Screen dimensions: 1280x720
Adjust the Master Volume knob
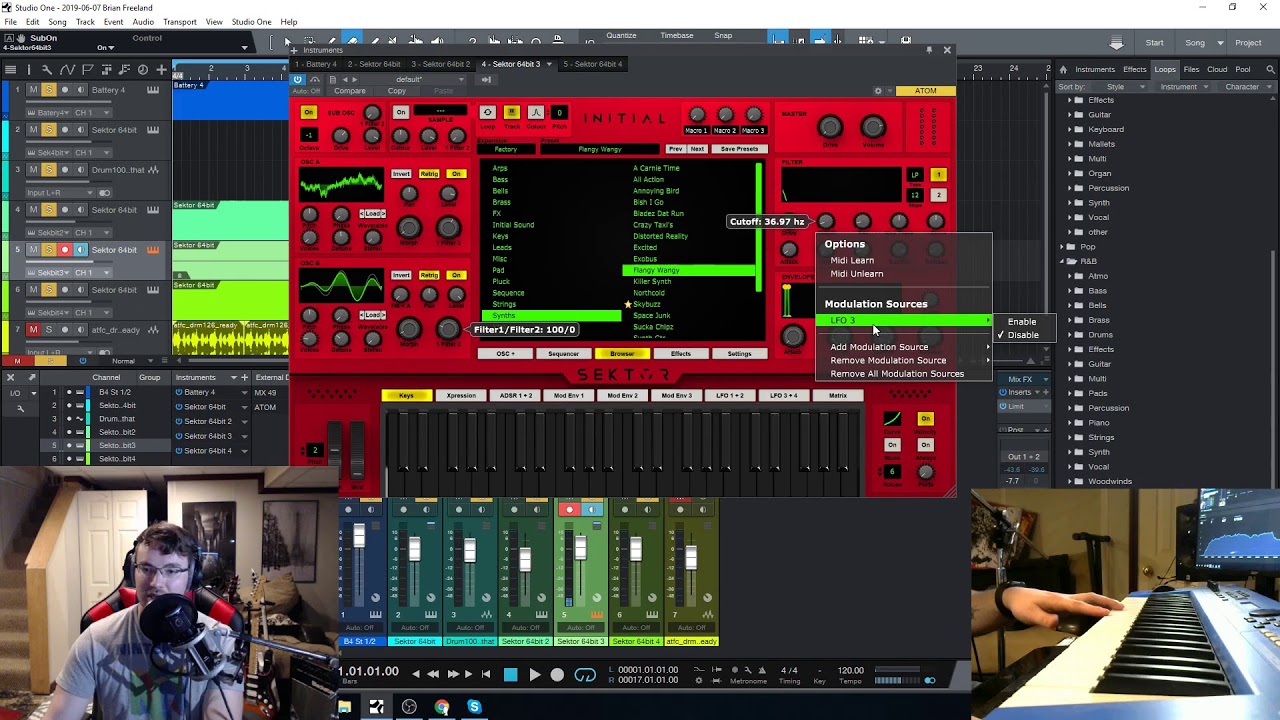tap(873, 126)
